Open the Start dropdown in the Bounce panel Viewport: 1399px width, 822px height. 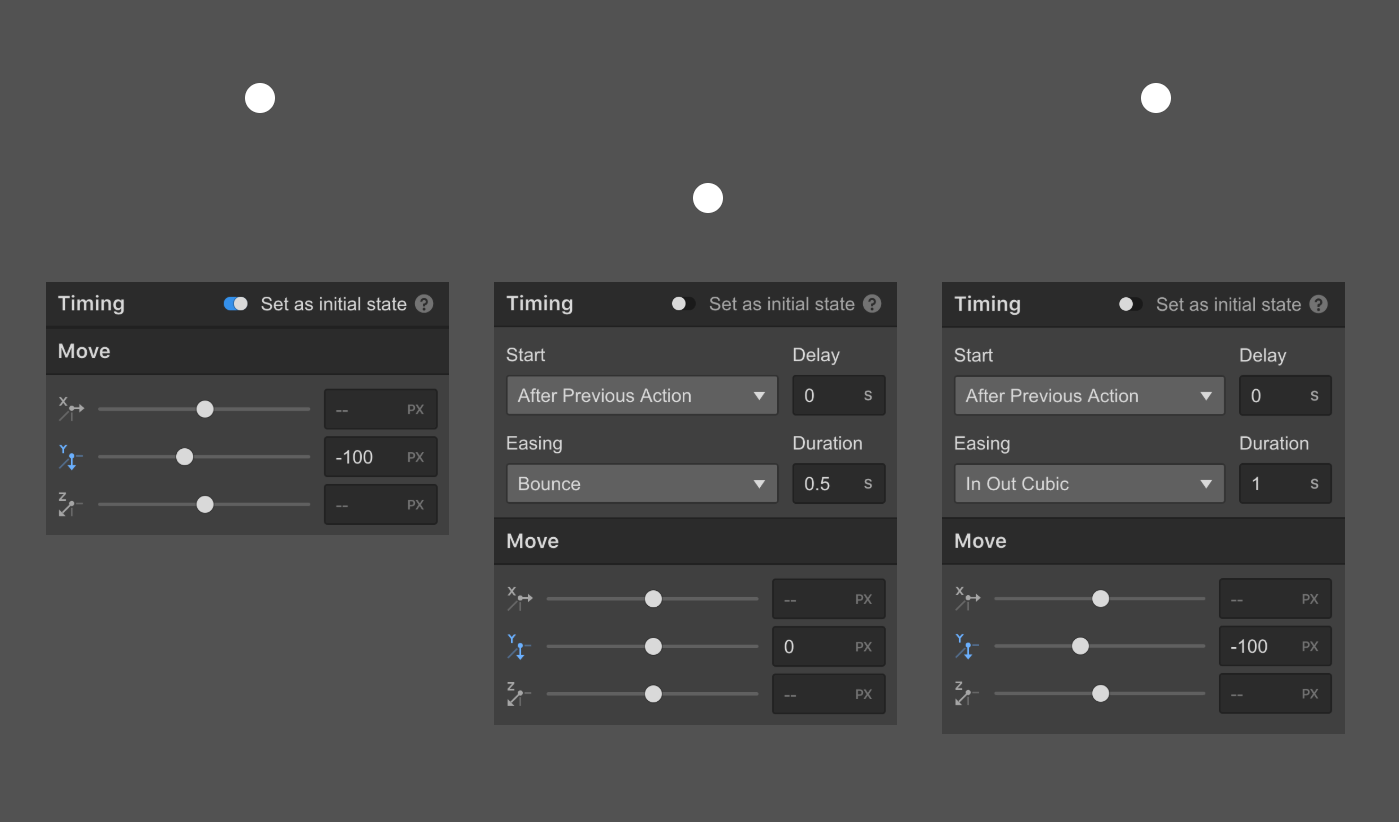click(642, 396)
